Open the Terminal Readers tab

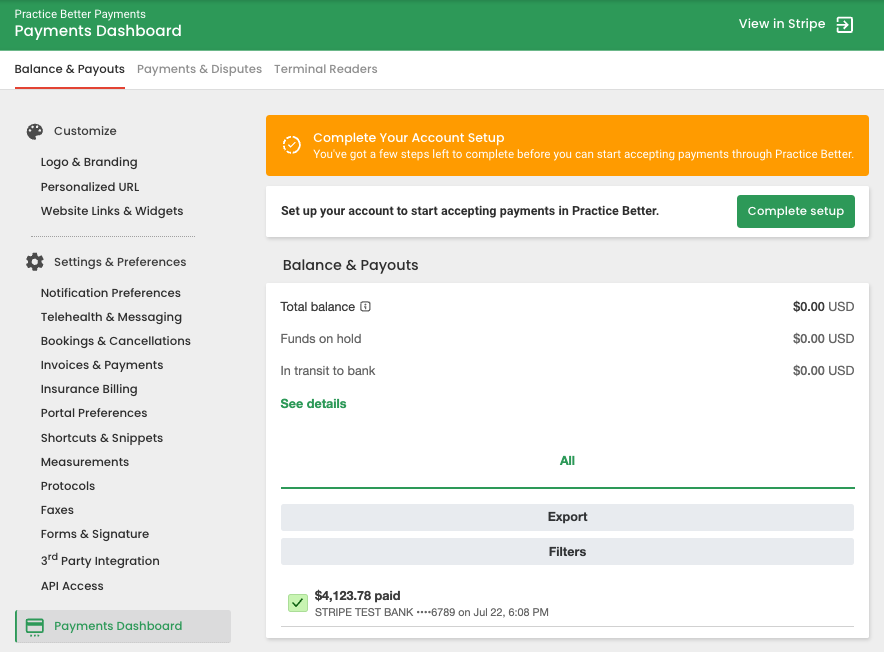pos(325,69)
